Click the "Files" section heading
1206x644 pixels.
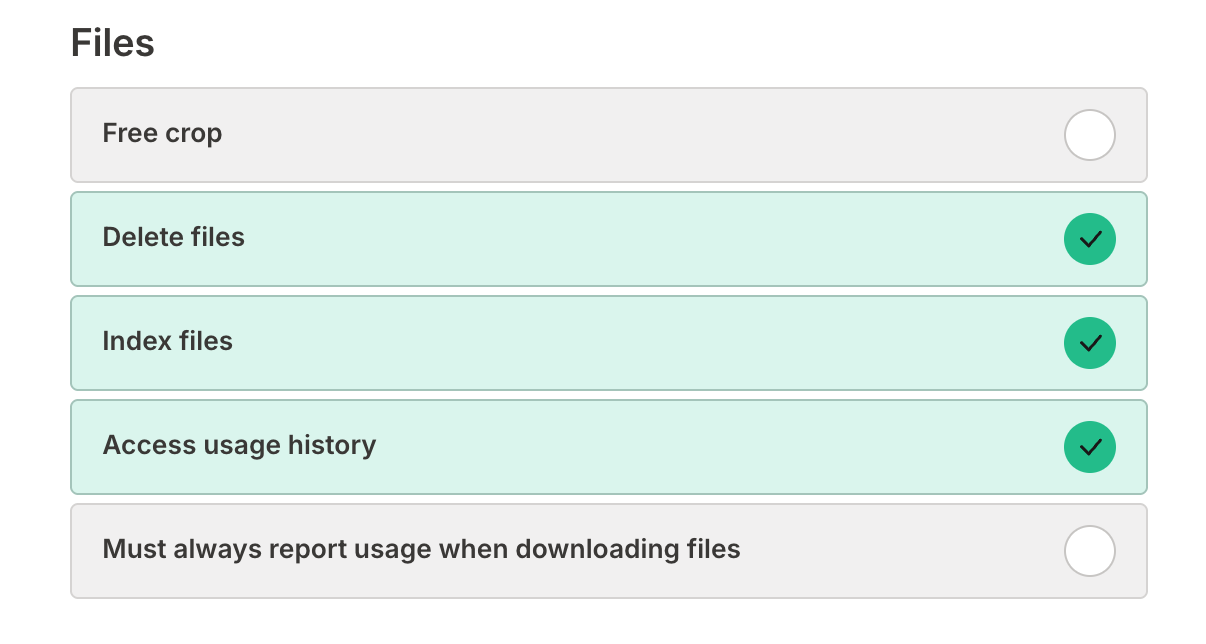click(x=112, y=44)
